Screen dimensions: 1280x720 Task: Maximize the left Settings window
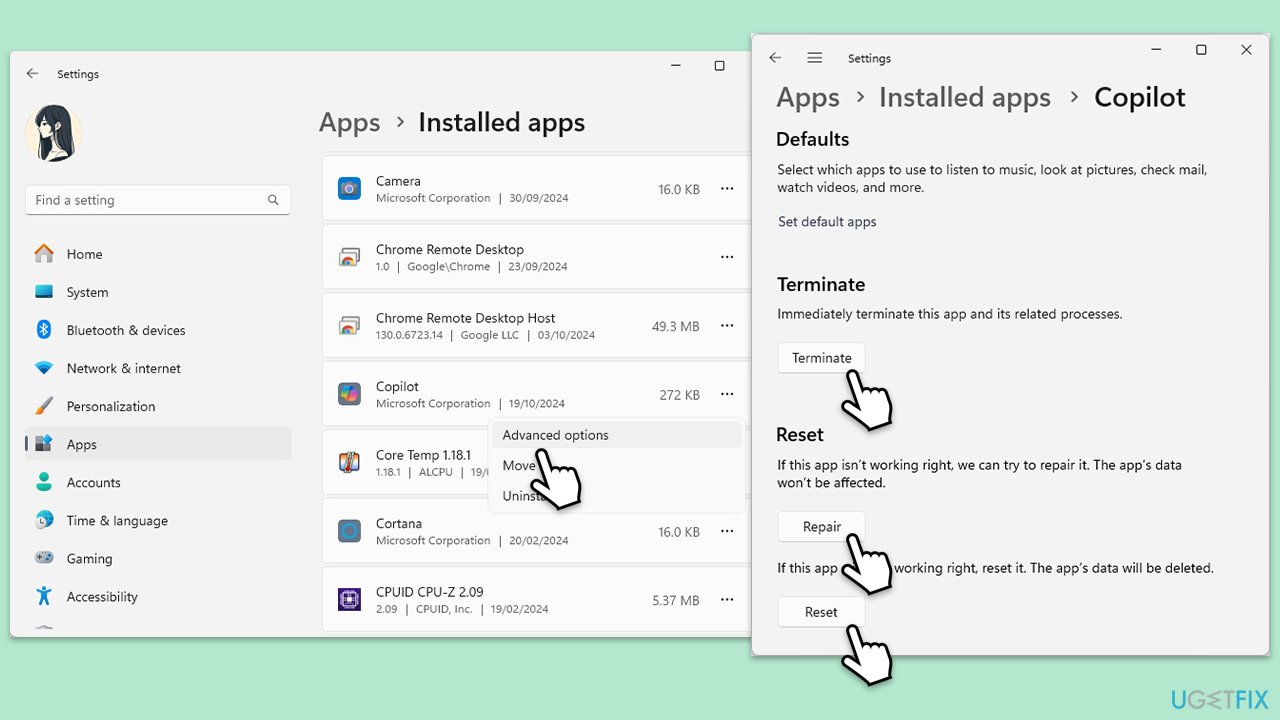point(719,66)
